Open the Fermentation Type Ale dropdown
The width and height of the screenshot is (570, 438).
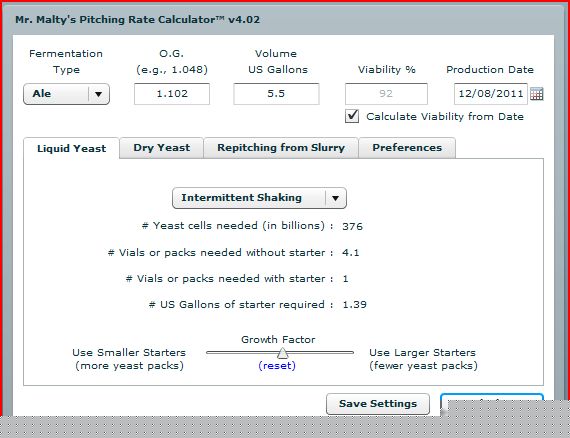67,94
